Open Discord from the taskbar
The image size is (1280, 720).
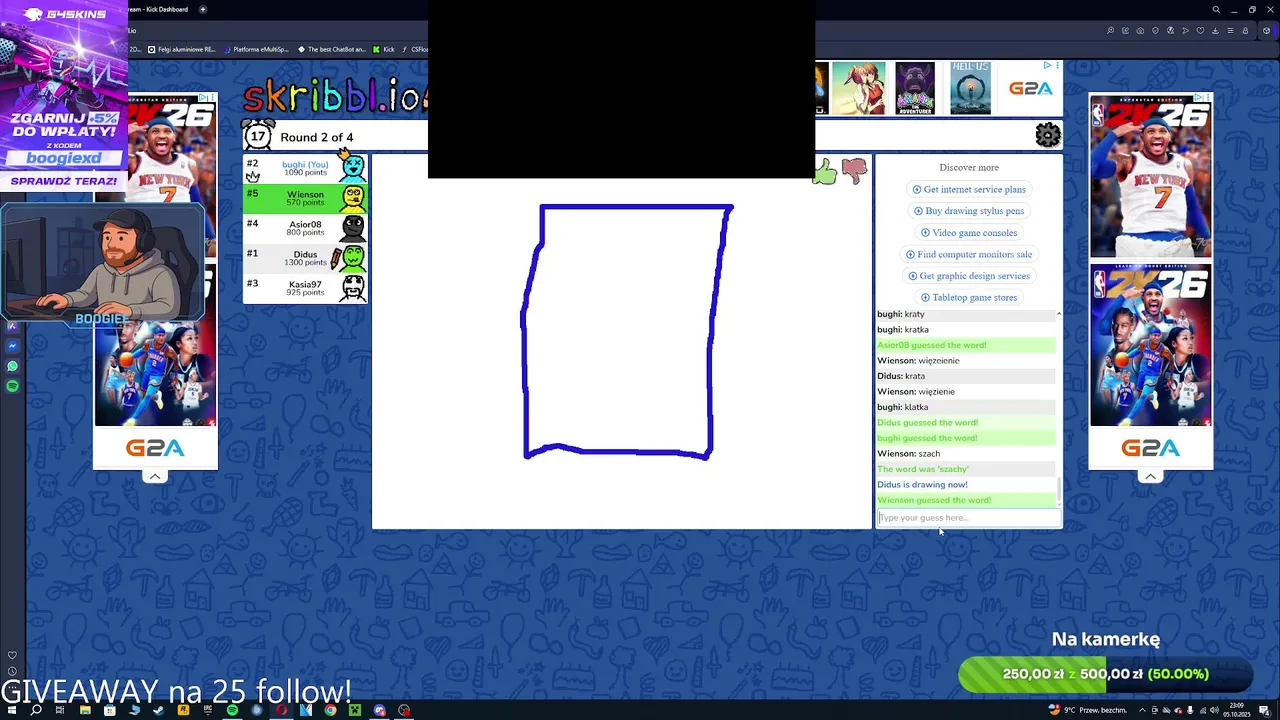coord(379,710)
